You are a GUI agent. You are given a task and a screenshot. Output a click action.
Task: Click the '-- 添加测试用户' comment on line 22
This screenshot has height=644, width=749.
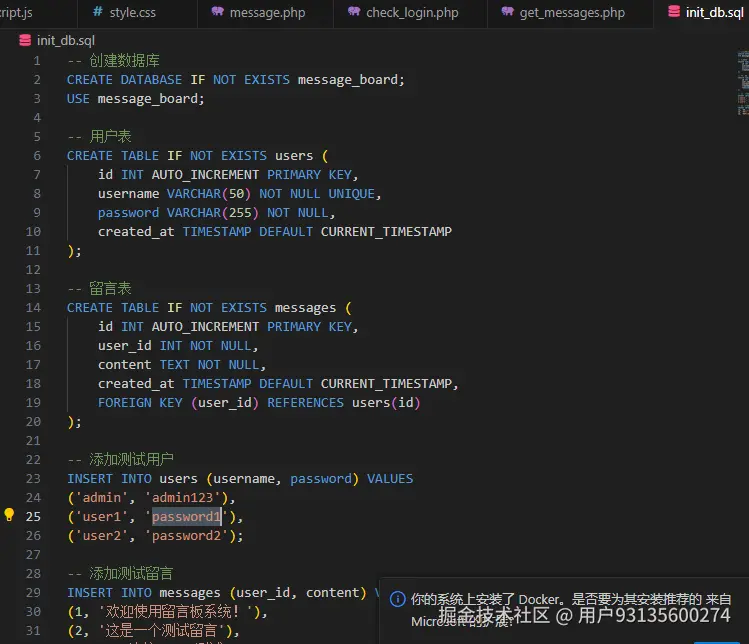coord(120,460)
